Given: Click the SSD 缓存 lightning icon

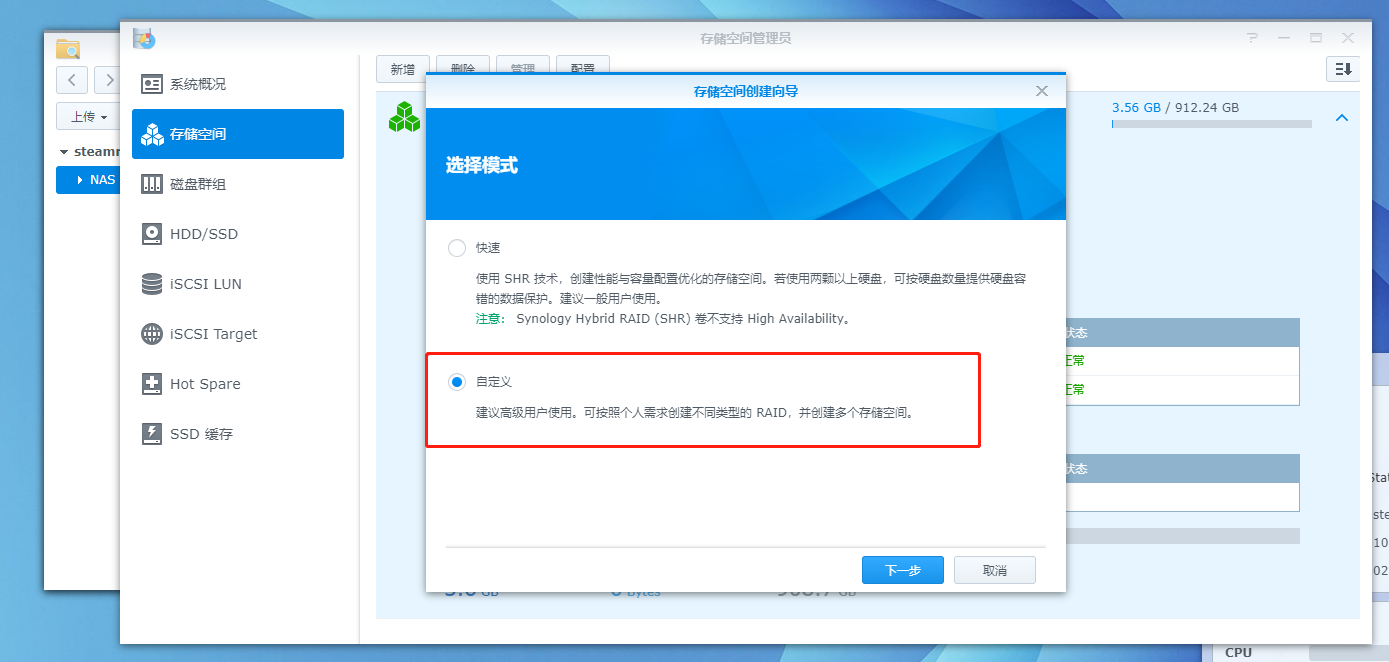Looking at the screenshot, I should (152, 434).
